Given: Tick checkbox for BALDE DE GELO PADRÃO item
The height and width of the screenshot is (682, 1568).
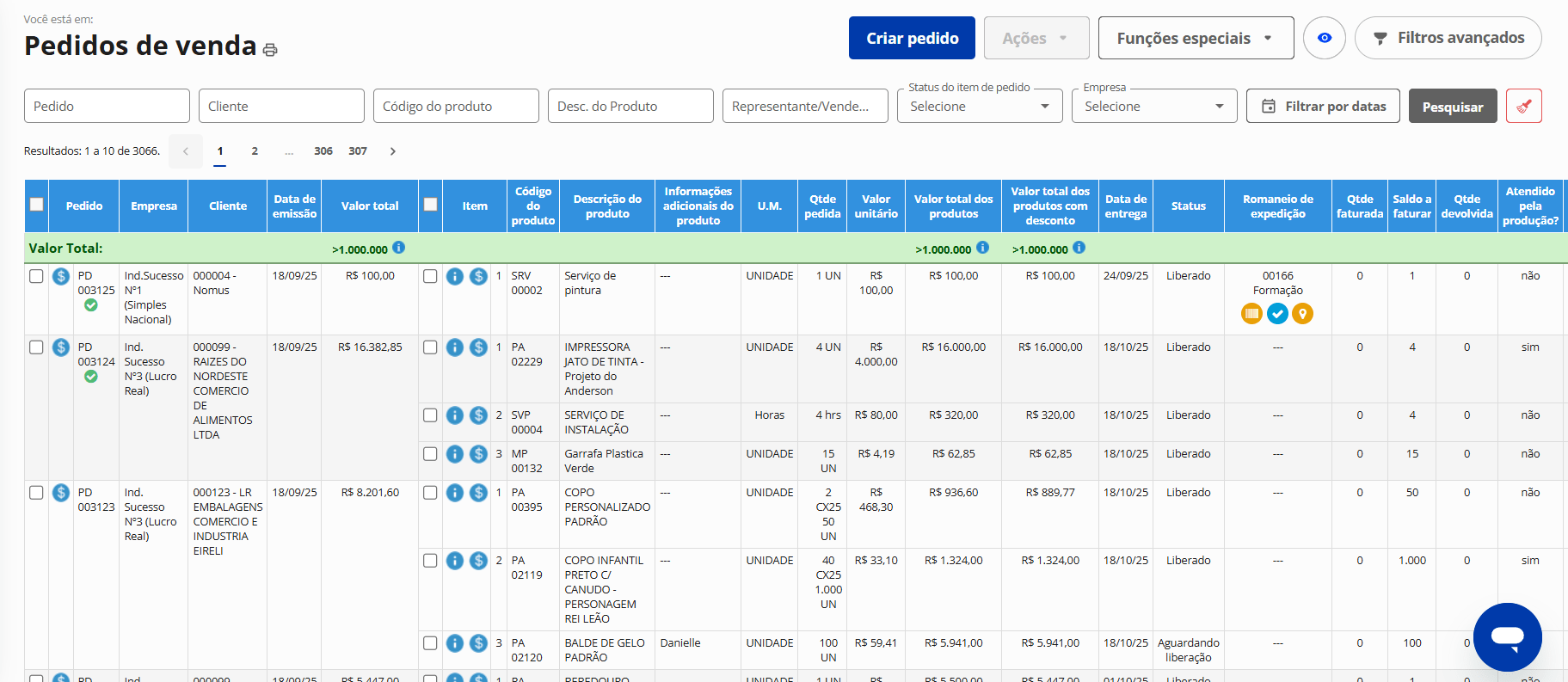Looking at the screenshot, I should (430, 643).
